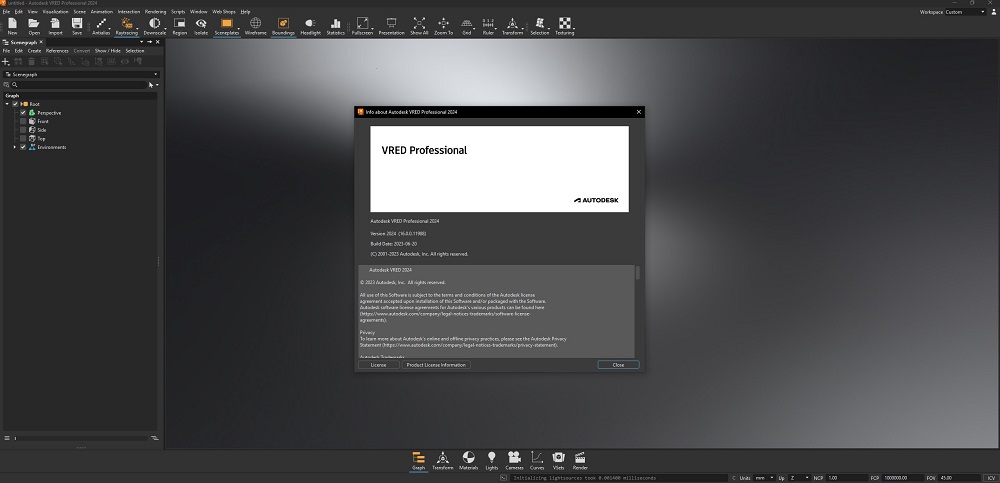Click the Import file icon
The image size is (1000, 483).
pos(56,24)
